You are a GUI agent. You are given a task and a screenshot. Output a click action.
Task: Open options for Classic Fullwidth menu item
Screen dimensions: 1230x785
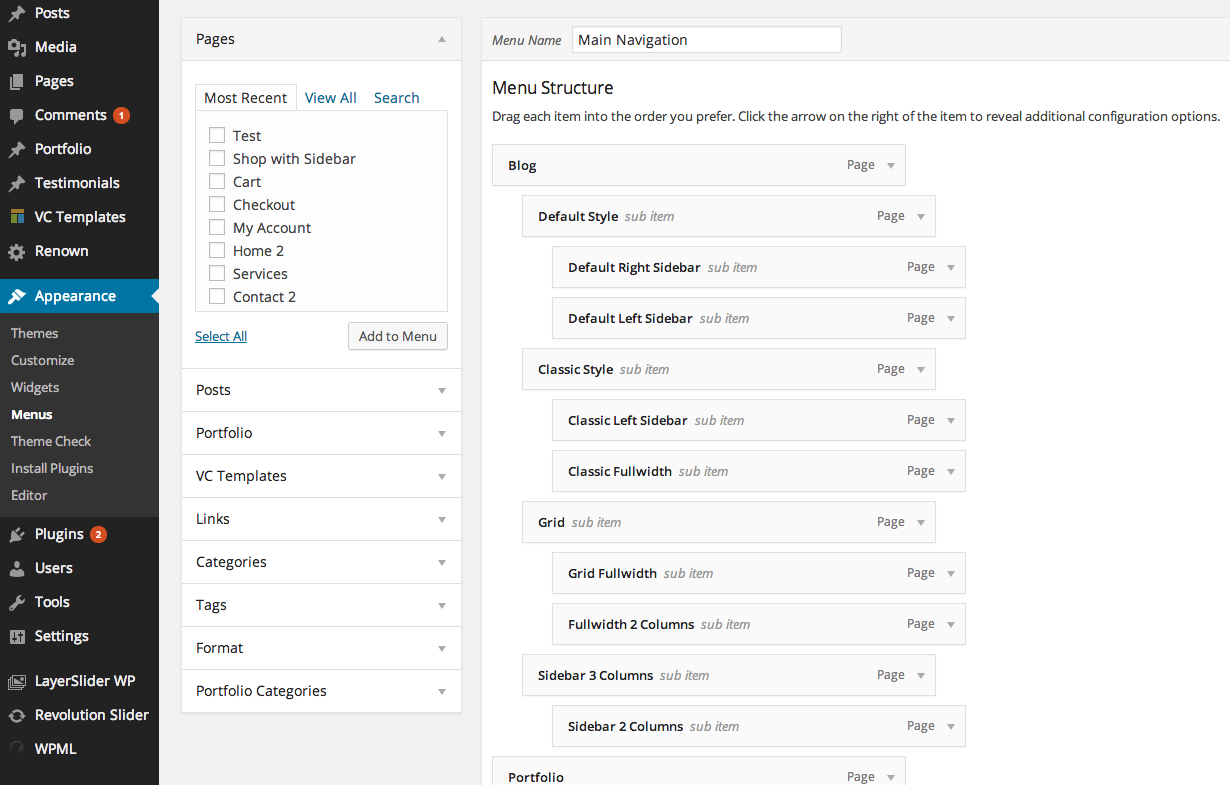pos(951,471)
